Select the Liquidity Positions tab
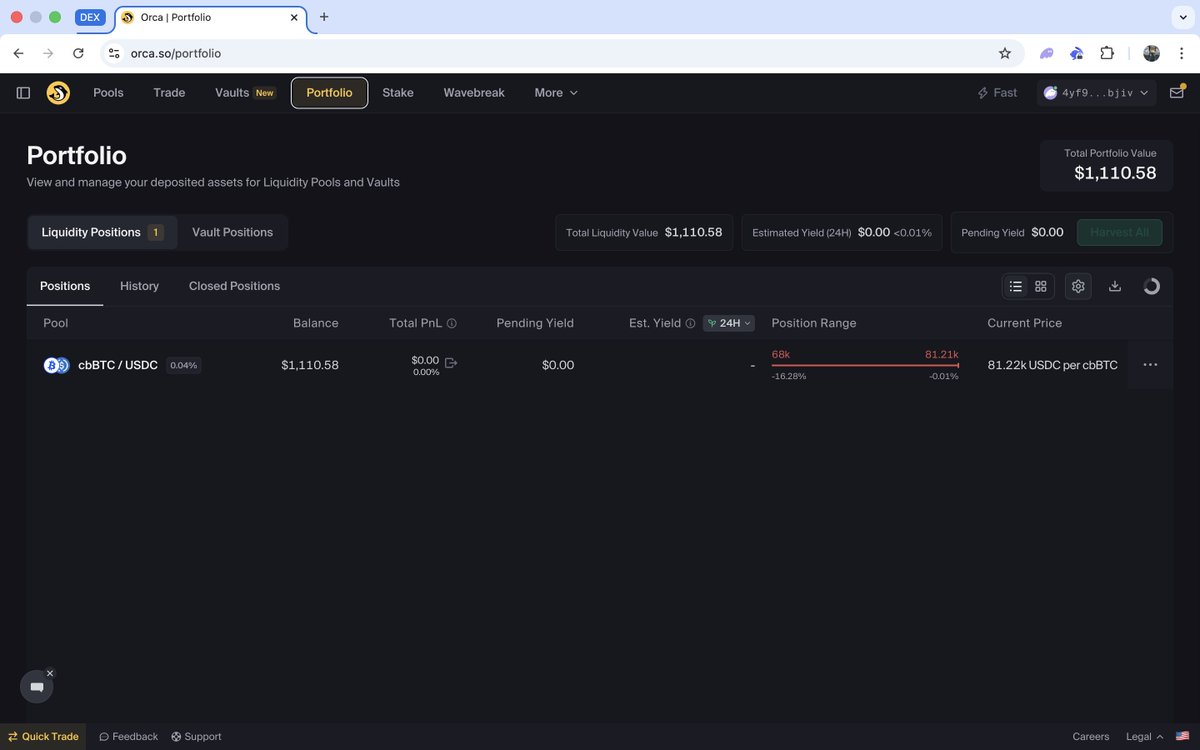 click(102, 232)
